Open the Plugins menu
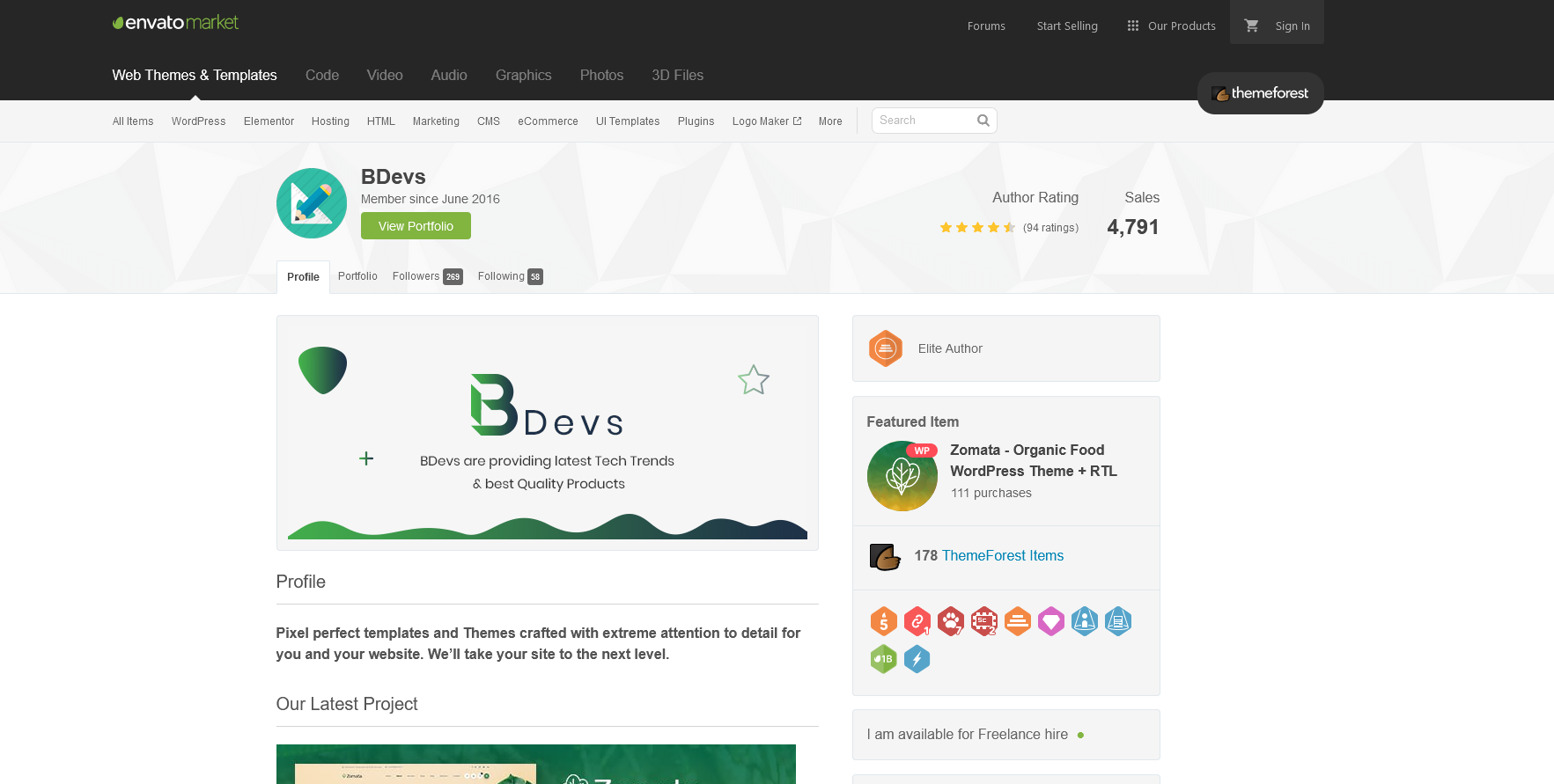The width and height of the screenshot is (1554, 784). click(696, 121)
